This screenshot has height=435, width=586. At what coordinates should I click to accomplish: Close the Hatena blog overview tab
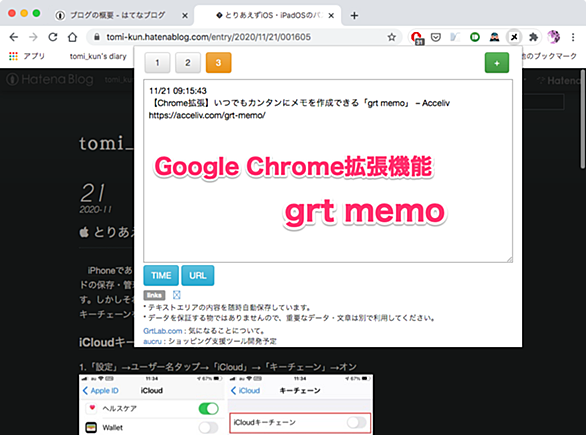(x=185, y=16)
